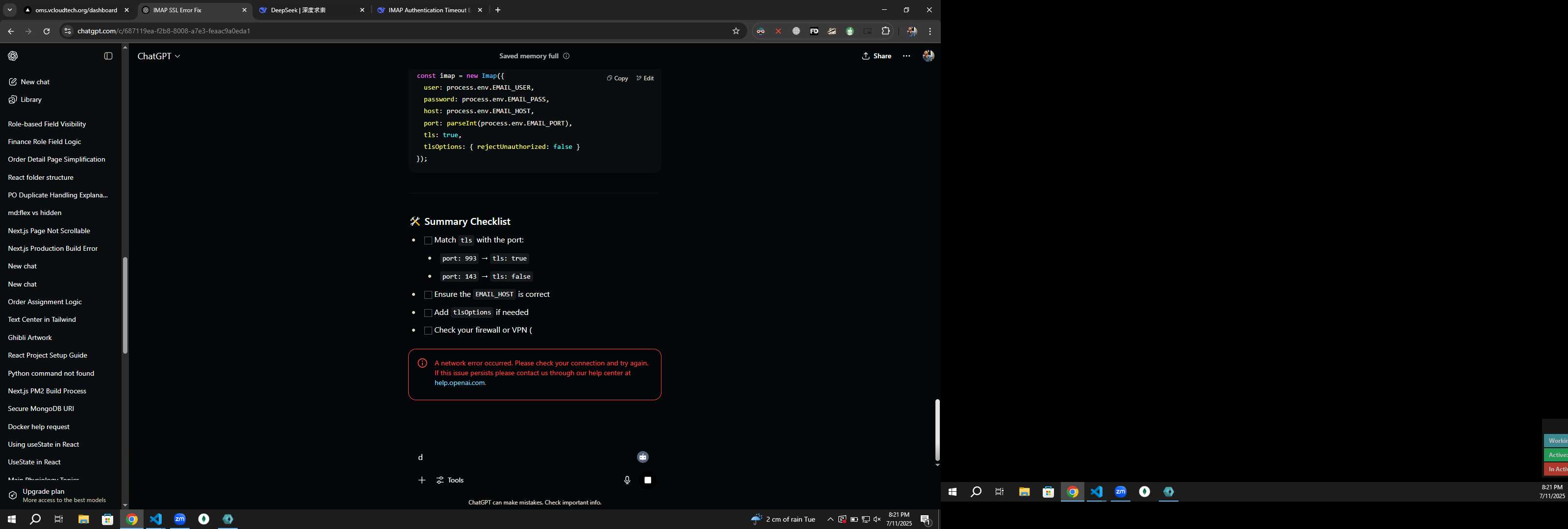This screenshot has width=1568, height=529.
Task: Open the ChatGPT profile avatar menu
Action: pyautogui.click(x=928, y=56)
